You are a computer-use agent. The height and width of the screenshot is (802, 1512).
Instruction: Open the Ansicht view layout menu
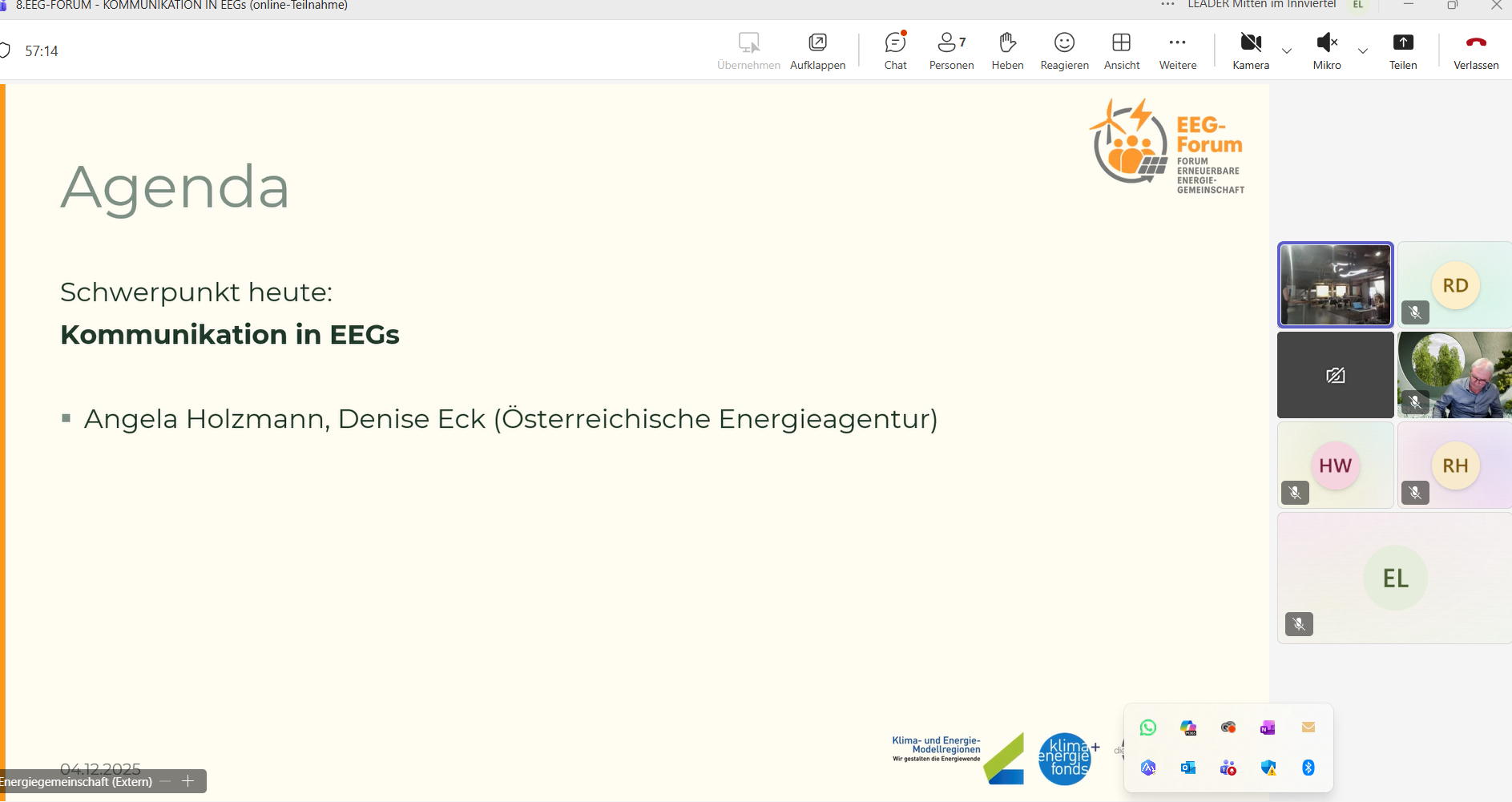[x=1121, y=50]
